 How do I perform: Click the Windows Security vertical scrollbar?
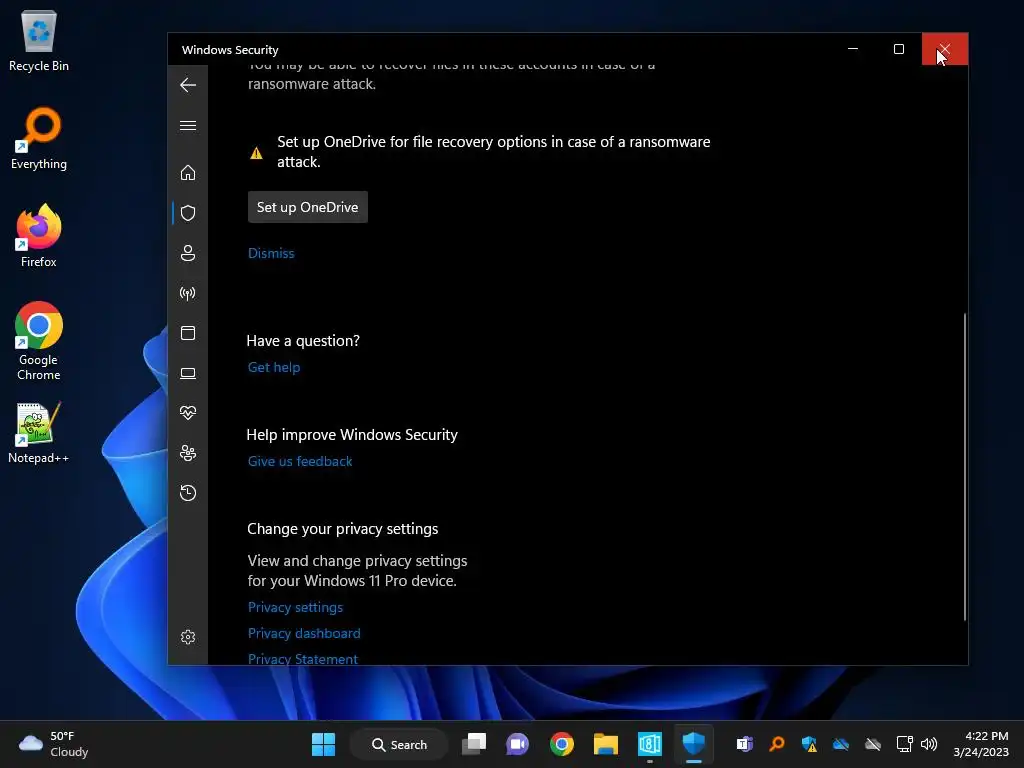coord(964,467)
